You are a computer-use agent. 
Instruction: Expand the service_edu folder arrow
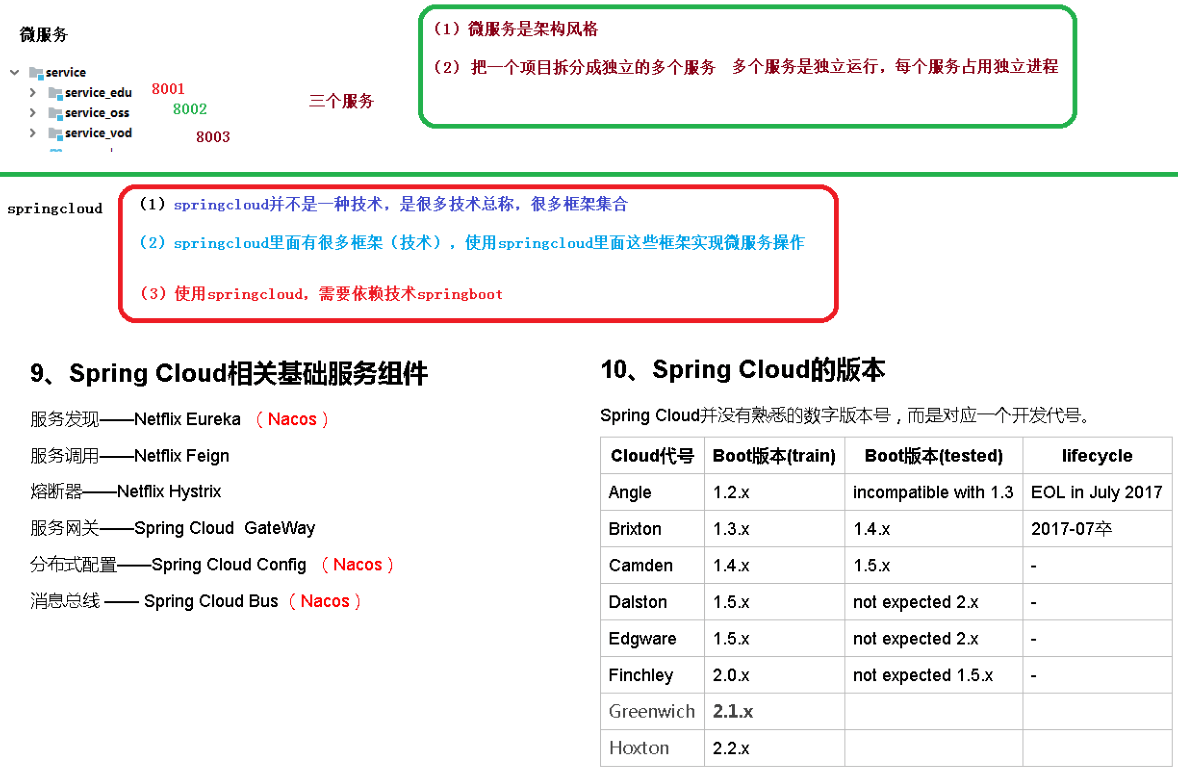pyautogui.click(x=32, y=92)
